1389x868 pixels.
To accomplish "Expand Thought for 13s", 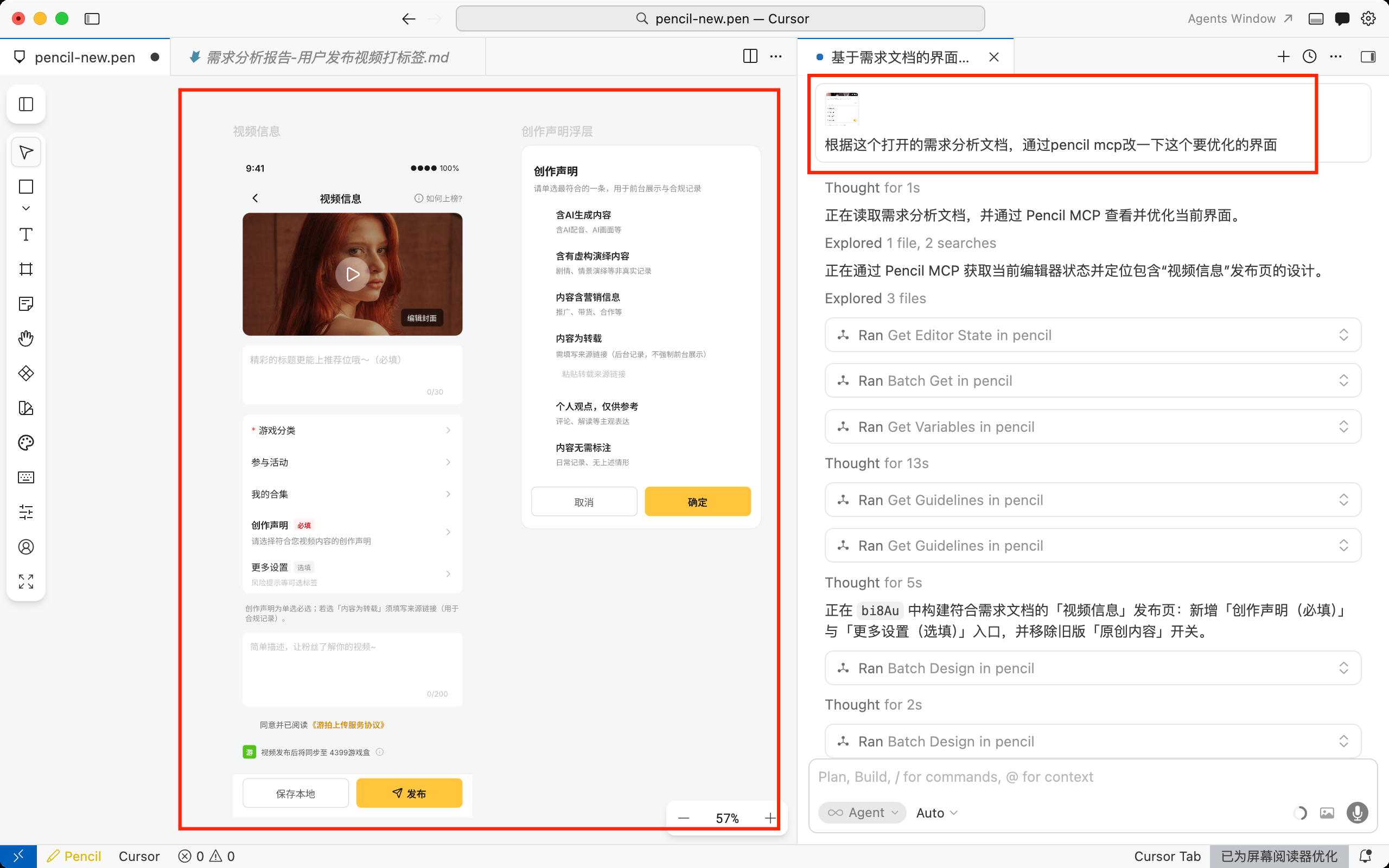I will tap(876, 463).
